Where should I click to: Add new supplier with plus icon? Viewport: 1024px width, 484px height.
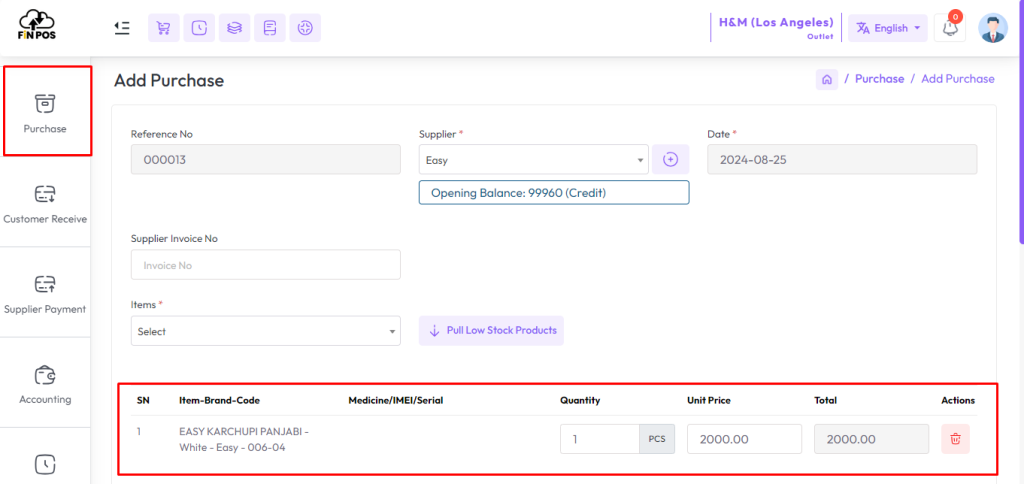tap(671, 159)
